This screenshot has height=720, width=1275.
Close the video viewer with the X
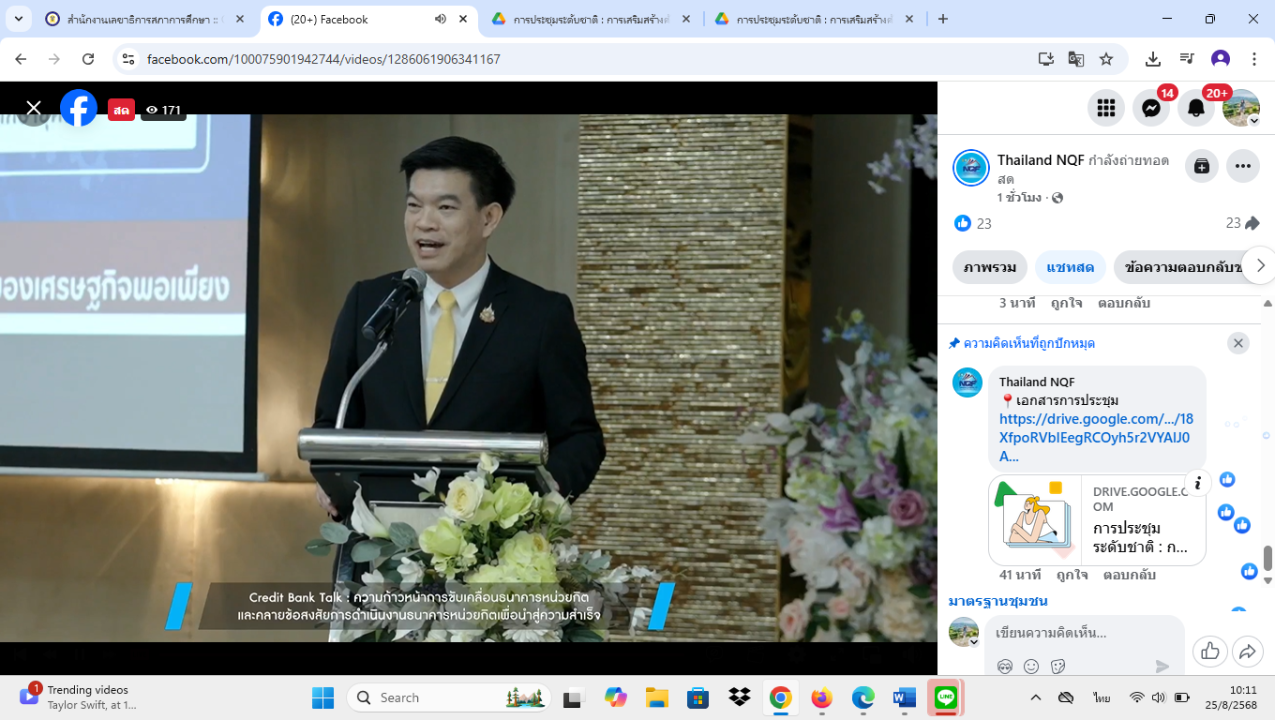coord(34,108)
